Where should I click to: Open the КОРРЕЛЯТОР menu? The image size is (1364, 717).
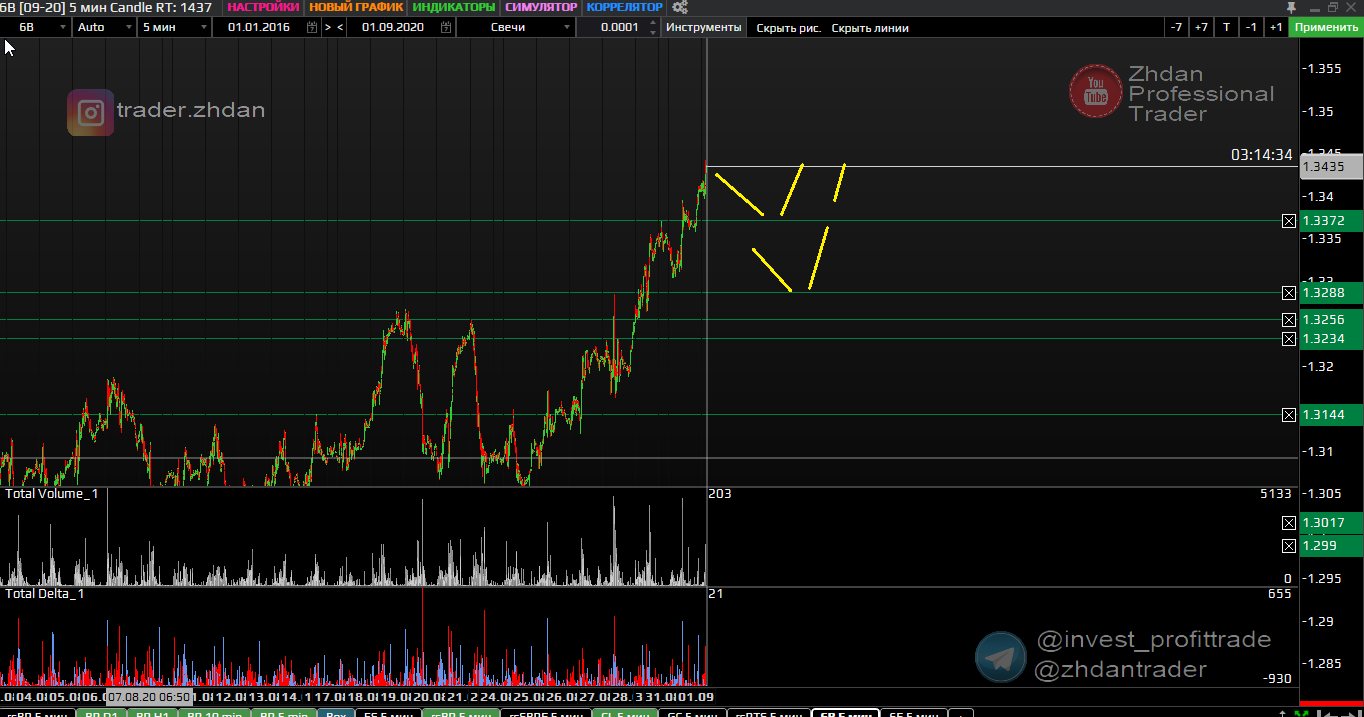point(624,7)
